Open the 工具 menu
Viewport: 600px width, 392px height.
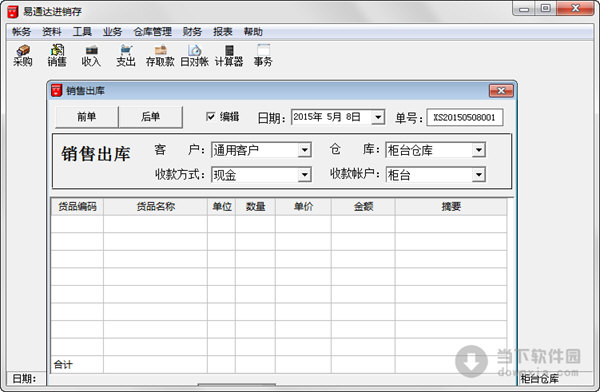click(x=82, y=32)
